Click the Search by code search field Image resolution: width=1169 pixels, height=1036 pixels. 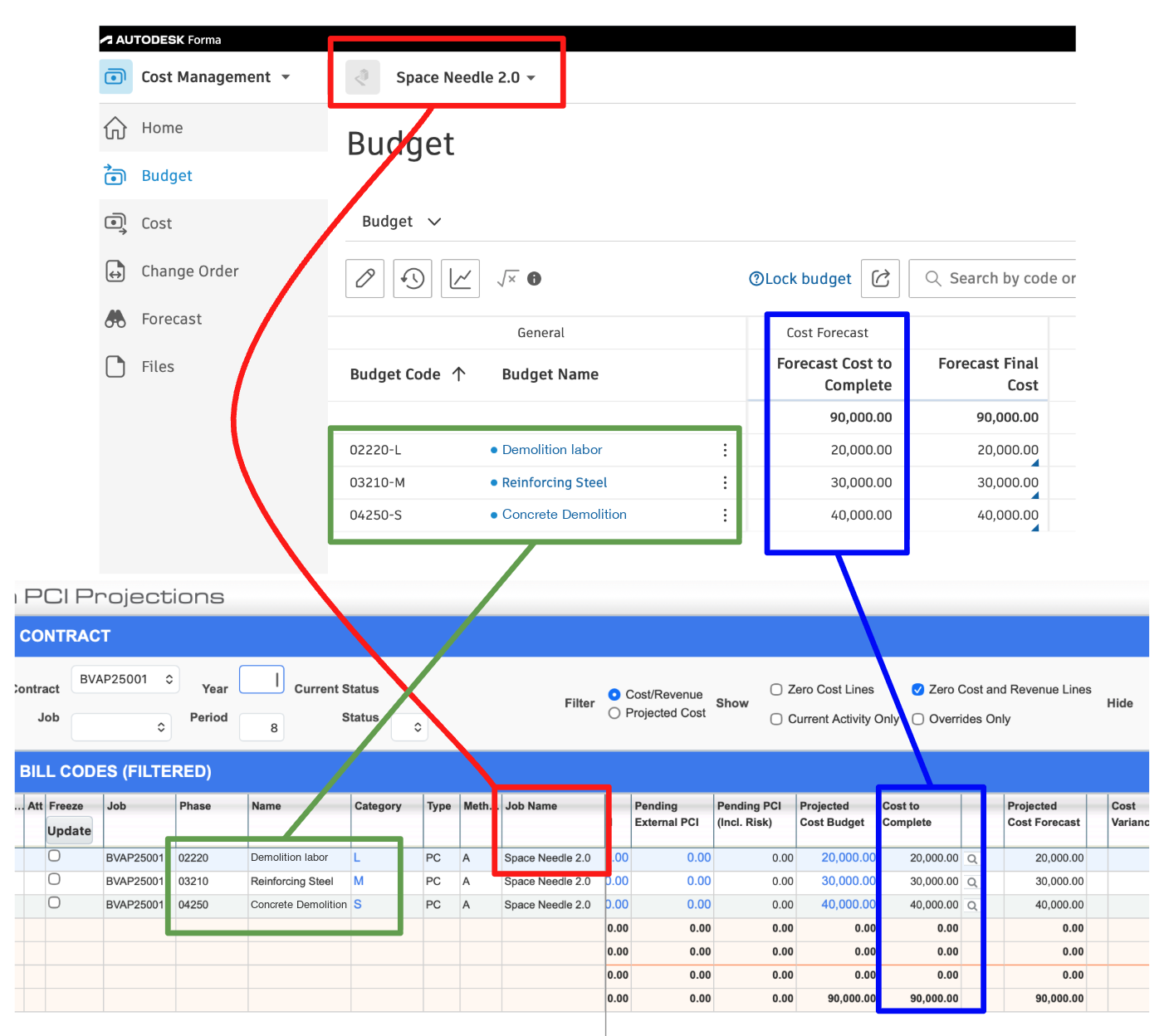click(x=993, y=278)
